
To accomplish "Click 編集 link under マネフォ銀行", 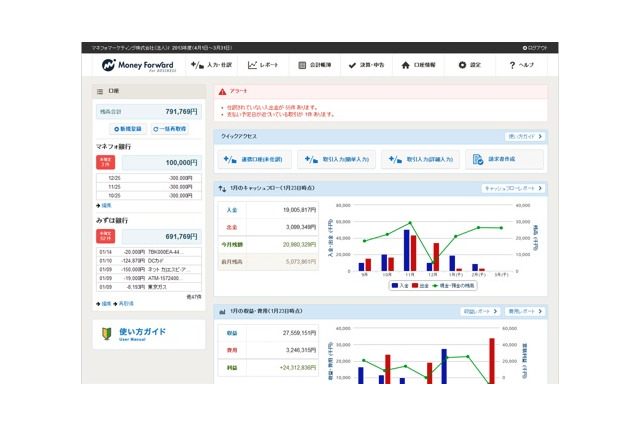I will [x=105, y=206].
